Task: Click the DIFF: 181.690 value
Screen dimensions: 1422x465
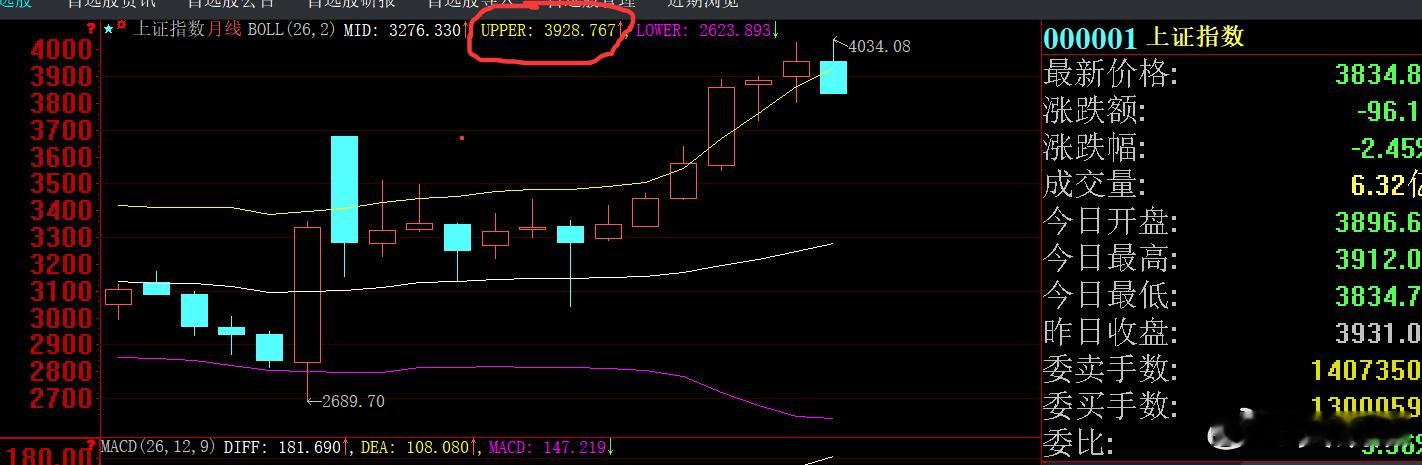Action: 282,448
